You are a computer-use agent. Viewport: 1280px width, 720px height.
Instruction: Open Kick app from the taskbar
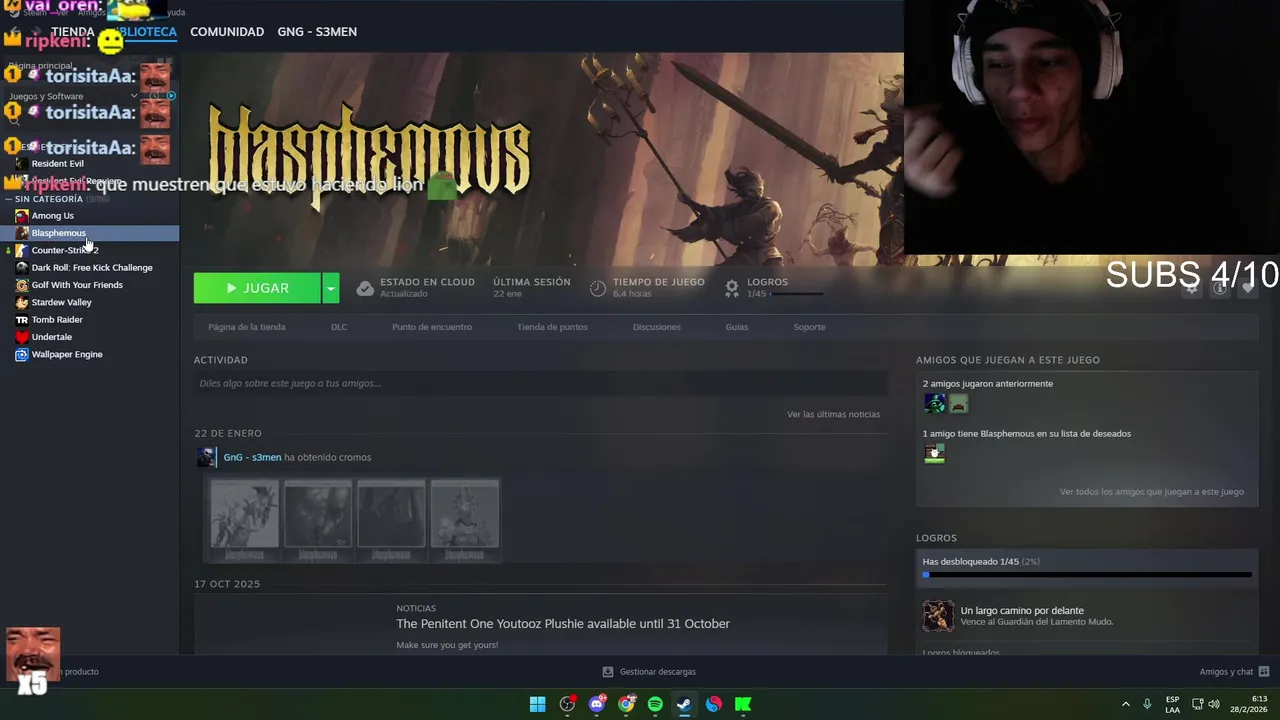coord(743,704)
